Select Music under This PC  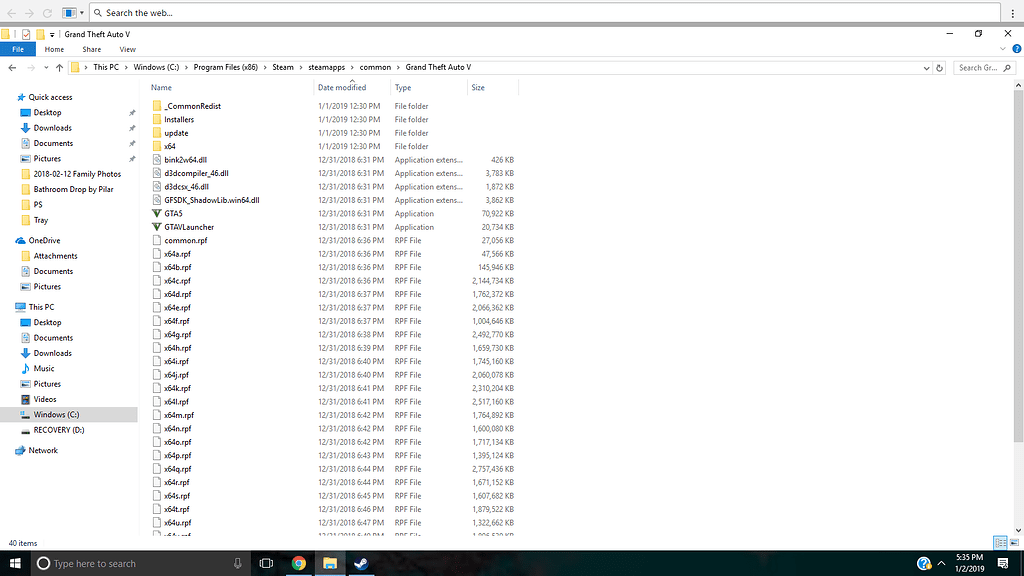[x=43, y=369]
